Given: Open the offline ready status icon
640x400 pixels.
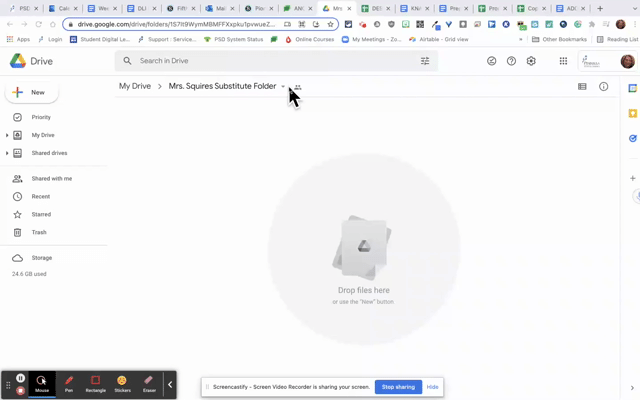Looking at the screenshot, I should (491, 61).
